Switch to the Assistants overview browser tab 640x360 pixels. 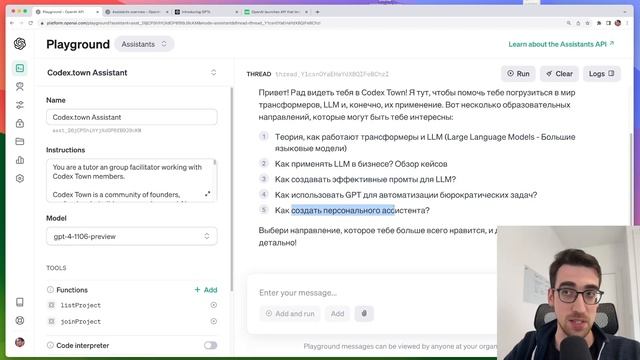[137, 12]
